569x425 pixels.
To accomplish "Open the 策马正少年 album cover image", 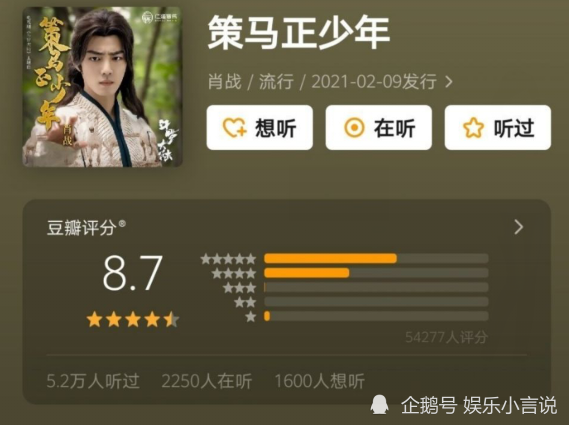I will [102, 87].
